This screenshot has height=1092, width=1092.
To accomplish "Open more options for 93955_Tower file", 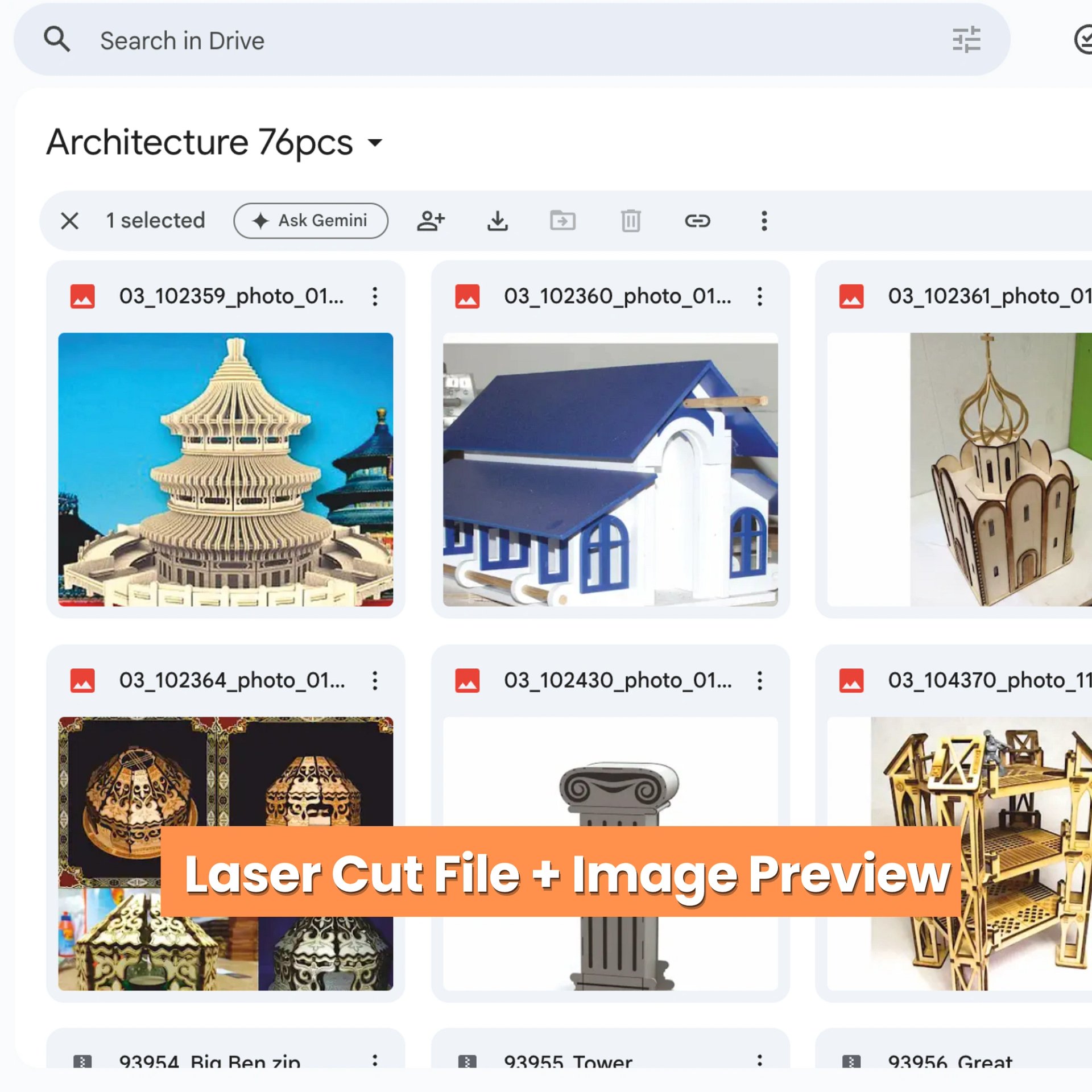I will pos(759,1060).
